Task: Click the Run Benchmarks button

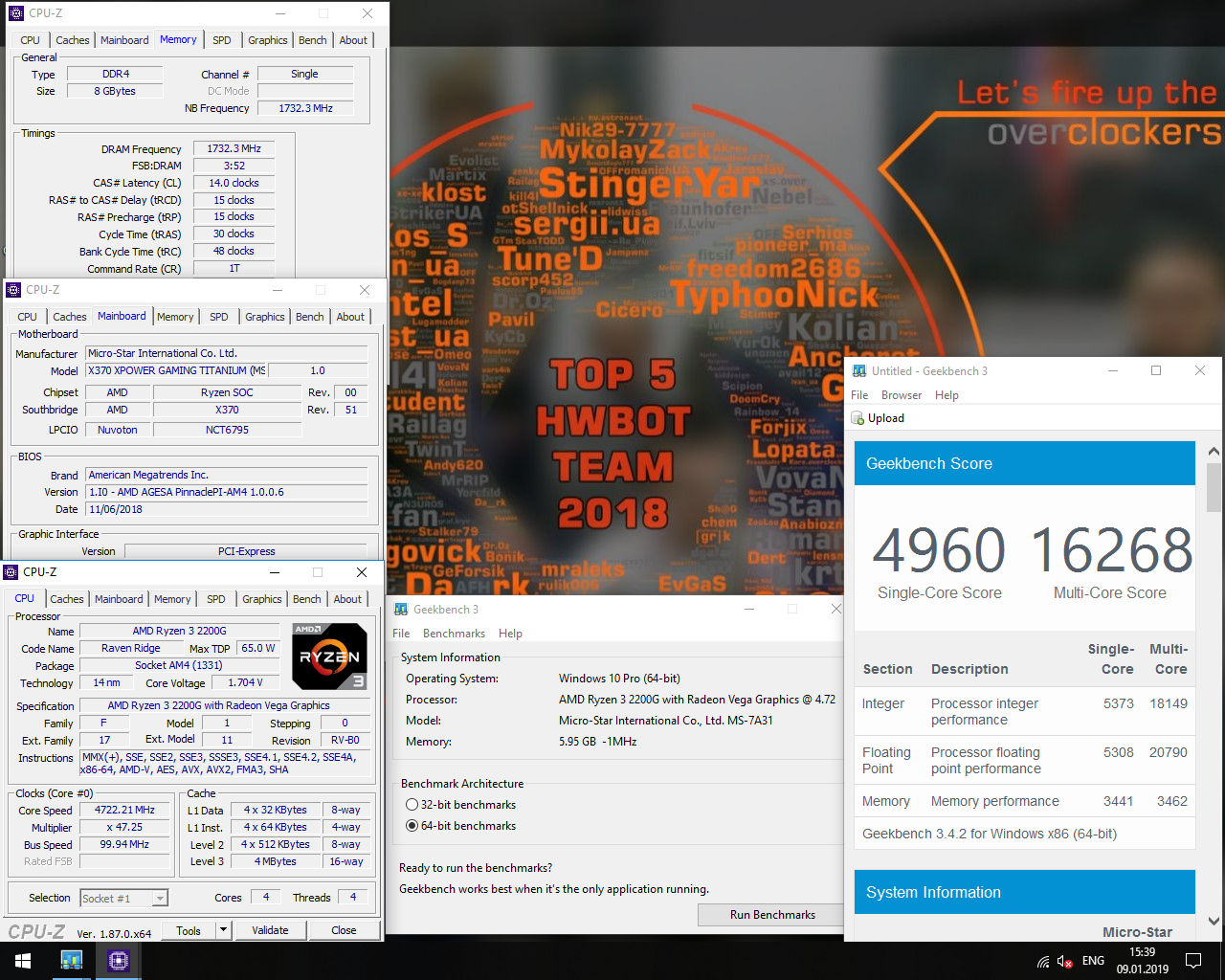Action: [x=772, y=915]
